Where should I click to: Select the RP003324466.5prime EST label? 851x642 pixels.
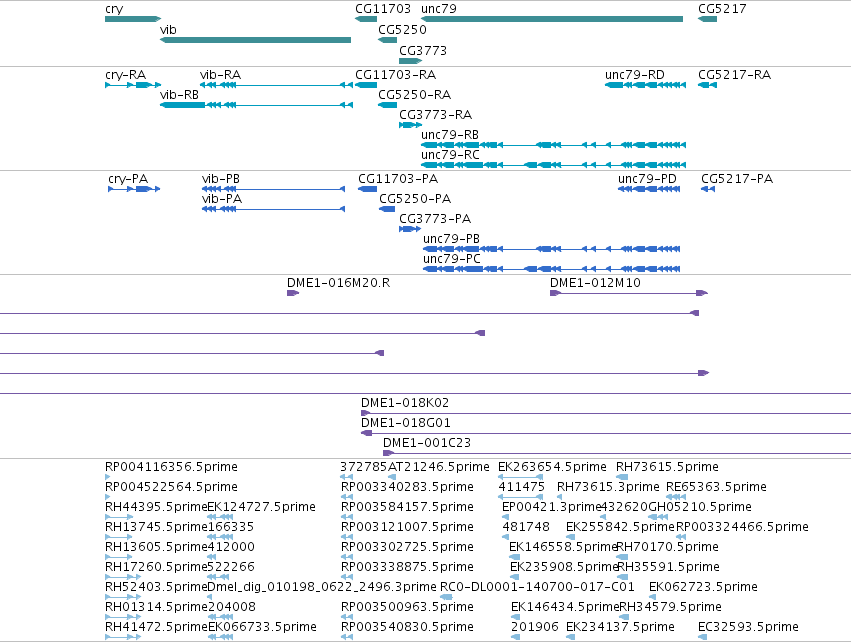[742, 527]
